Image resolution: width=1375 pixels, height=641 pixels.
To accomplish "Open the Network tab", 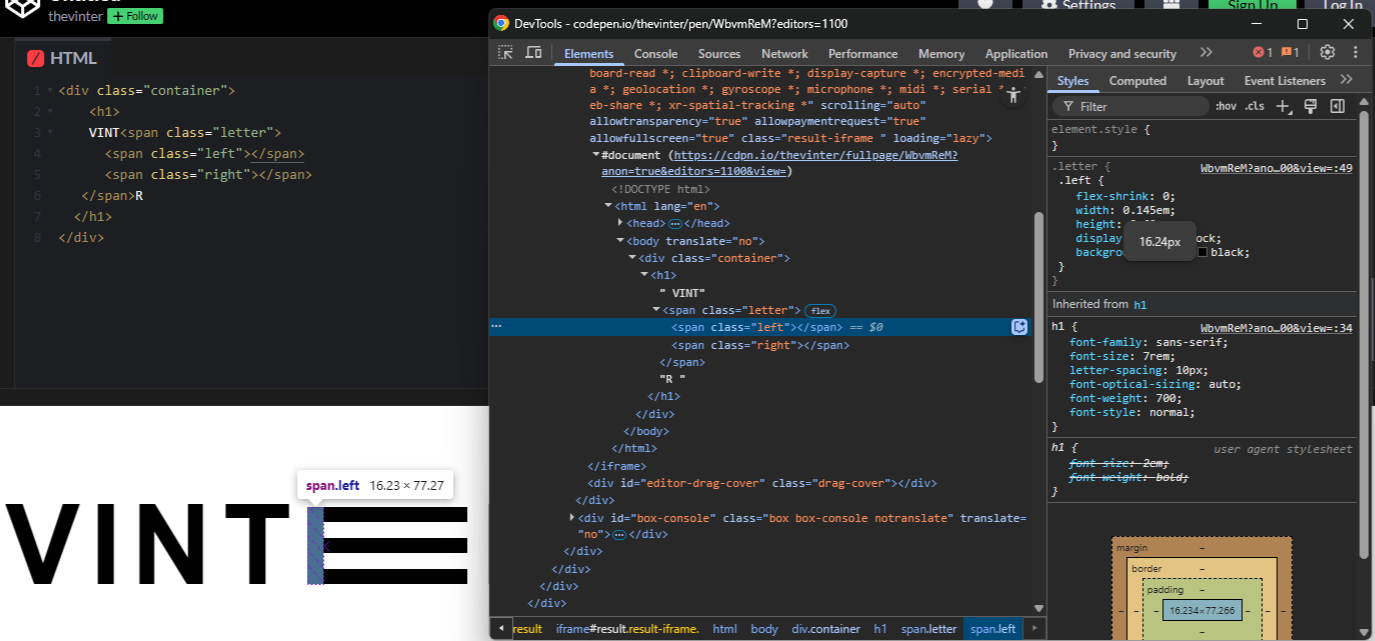I will [785, 54].
